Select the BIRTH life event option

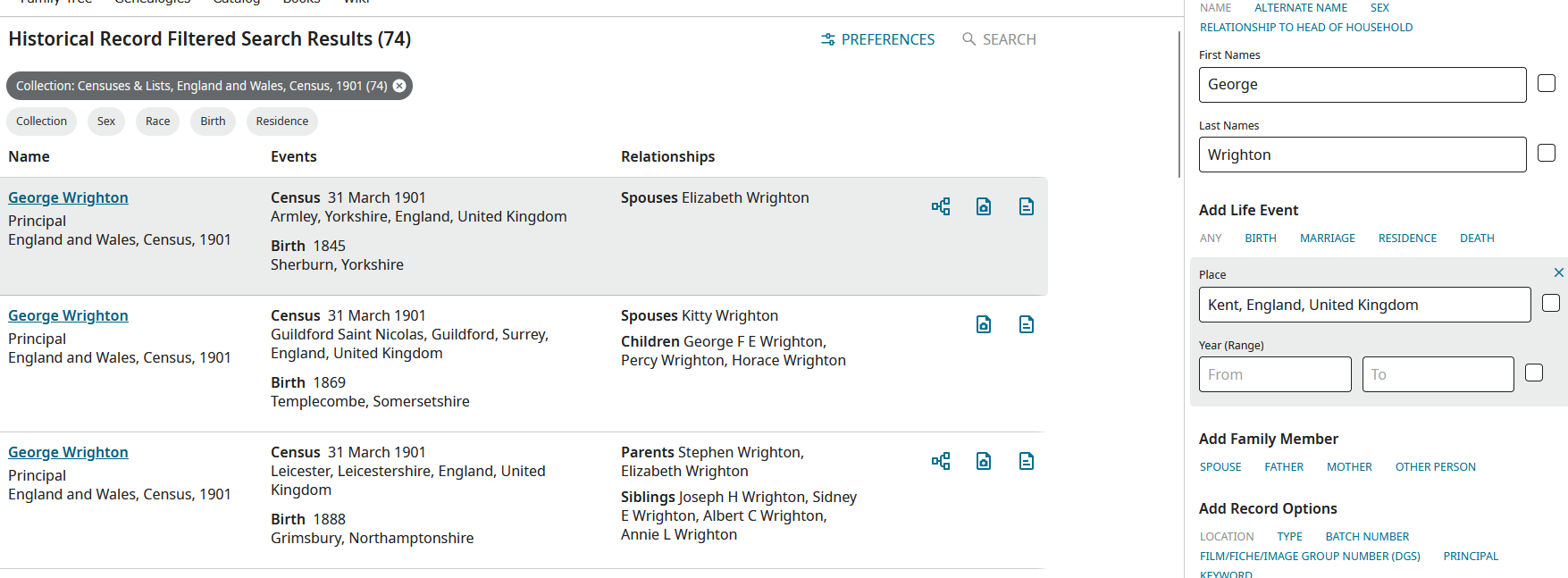coord(1261,239)
